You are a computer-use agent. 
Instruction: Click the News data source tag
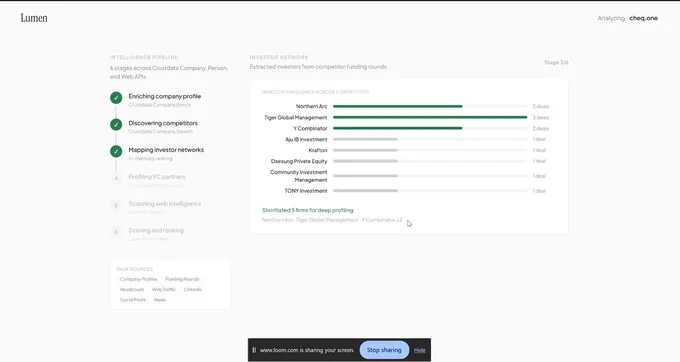coord(160,300)
